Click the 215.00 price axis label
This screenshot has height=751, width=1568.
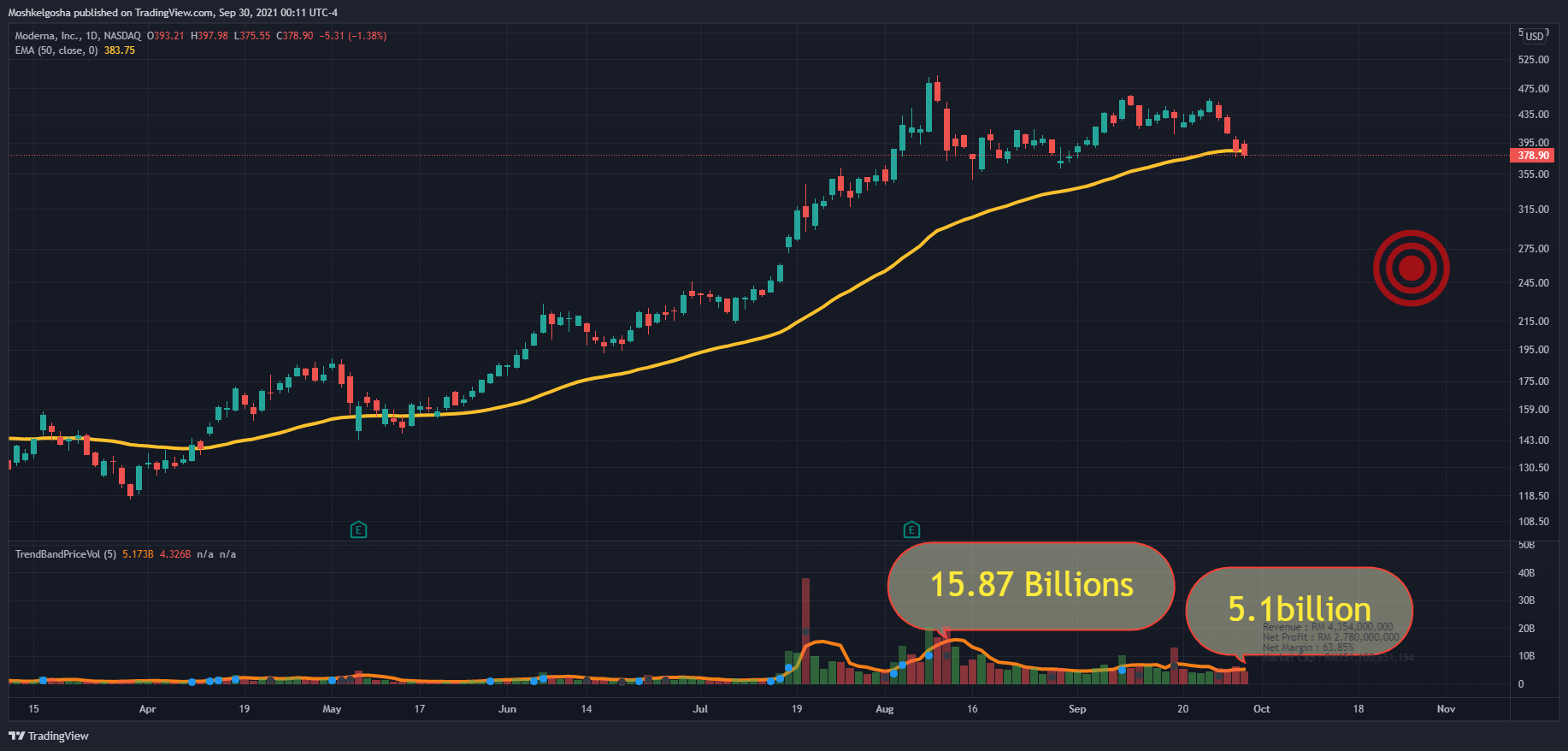[1534, 322]
